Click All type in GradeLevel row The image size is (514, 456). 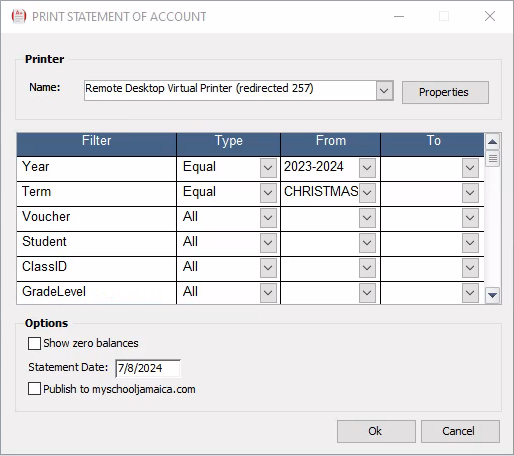click(190, 291)
